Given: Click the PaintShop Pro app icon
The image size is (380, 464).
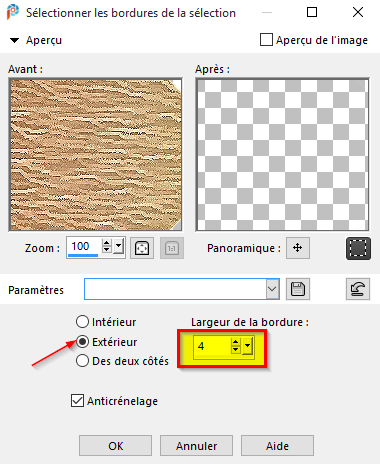Looking at the screenshot, I should 13,12.
